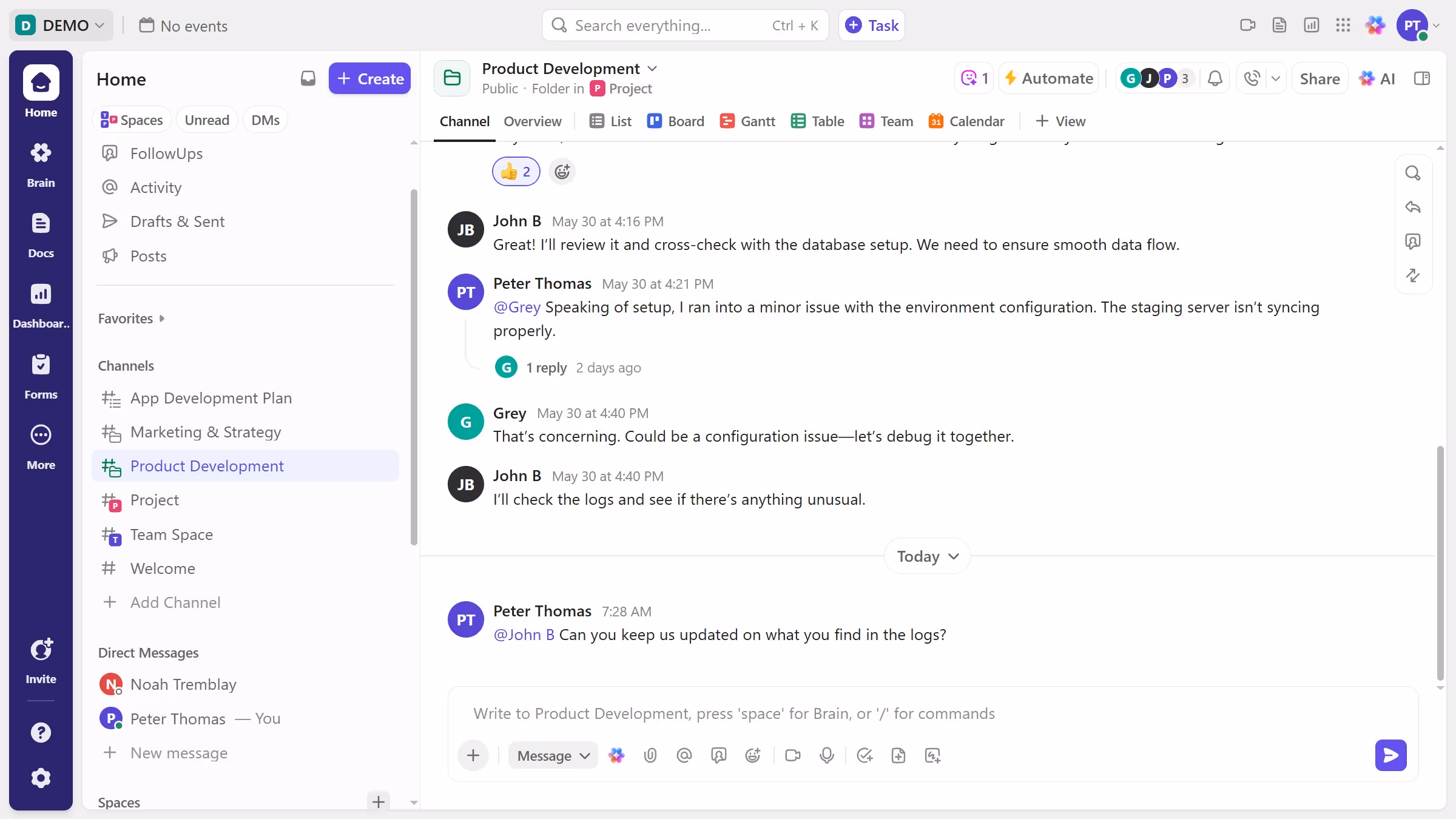This screenshot has width=1456, height=819.
Task: Open the Message type dropdown
Action: 553,755
